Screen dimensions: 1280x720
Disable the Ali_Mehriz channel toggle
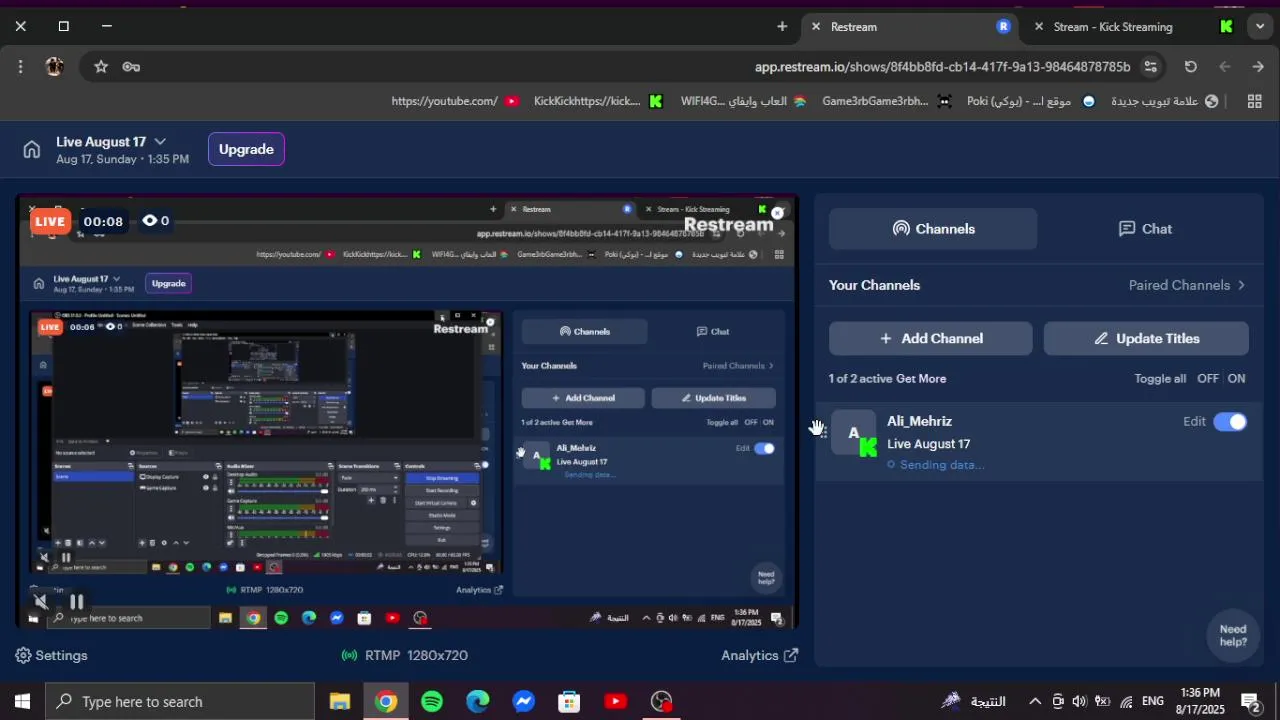point(1230,422)
